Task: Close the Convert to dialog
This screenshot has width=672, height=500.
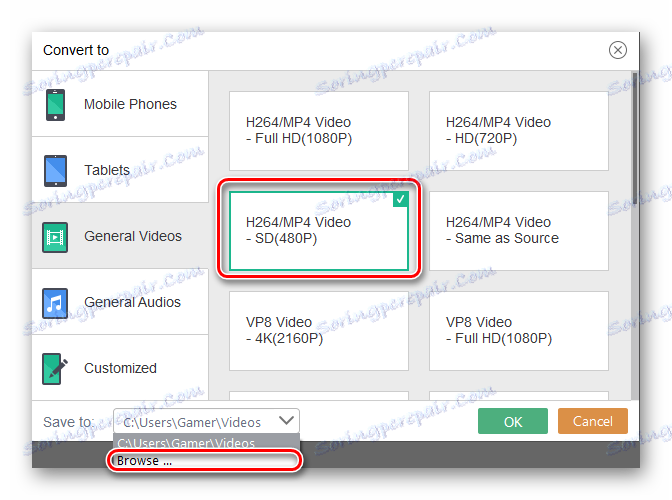Action: 618,50
